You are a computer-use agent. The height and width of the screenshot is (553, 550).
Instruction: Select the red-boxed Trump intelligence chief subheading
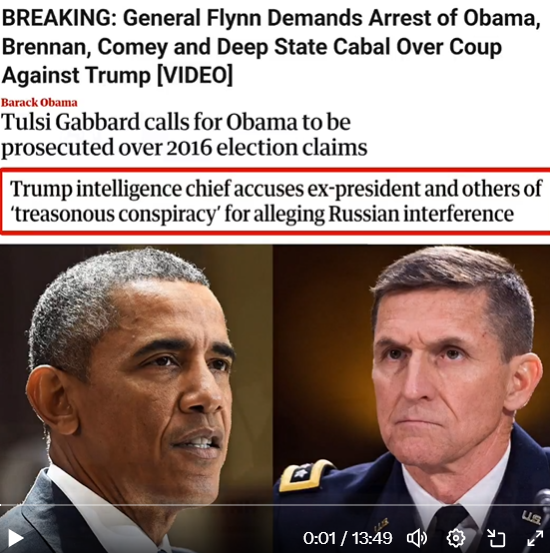click(x=275, y=201)
